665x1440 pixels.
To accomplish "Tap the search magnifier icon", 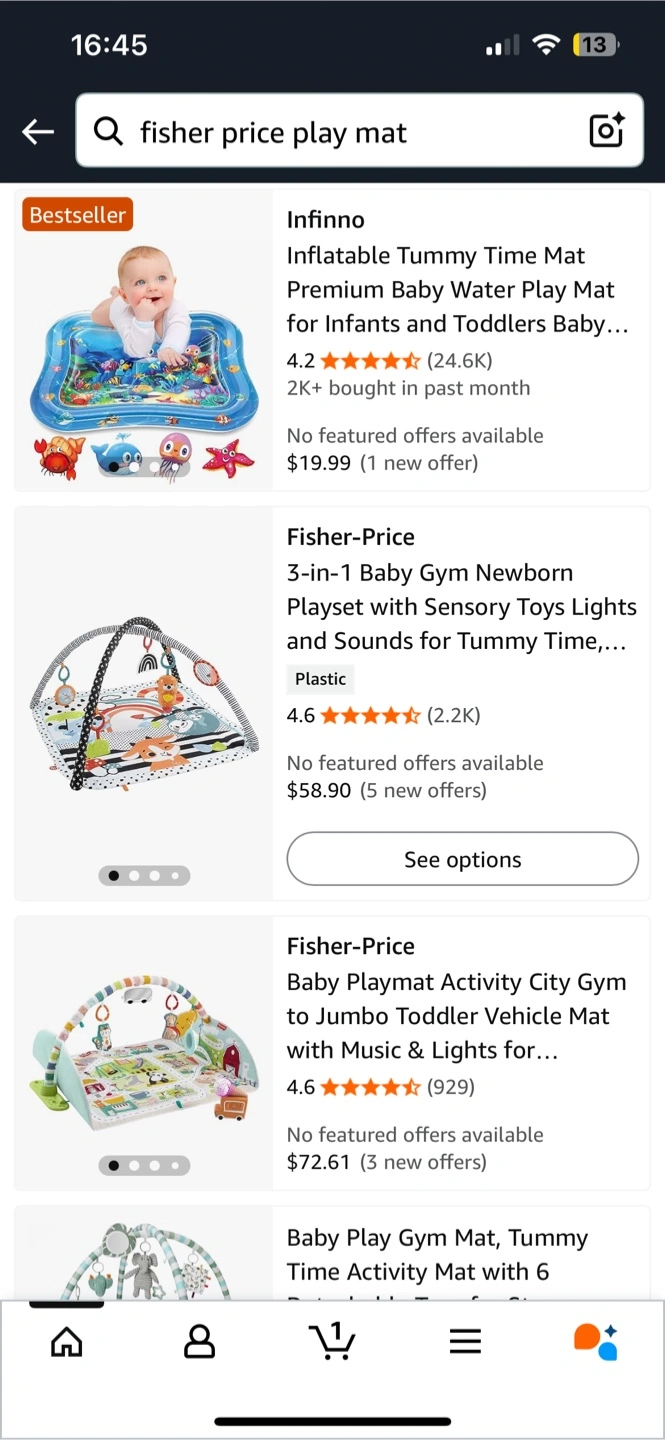I will [108, 131].
